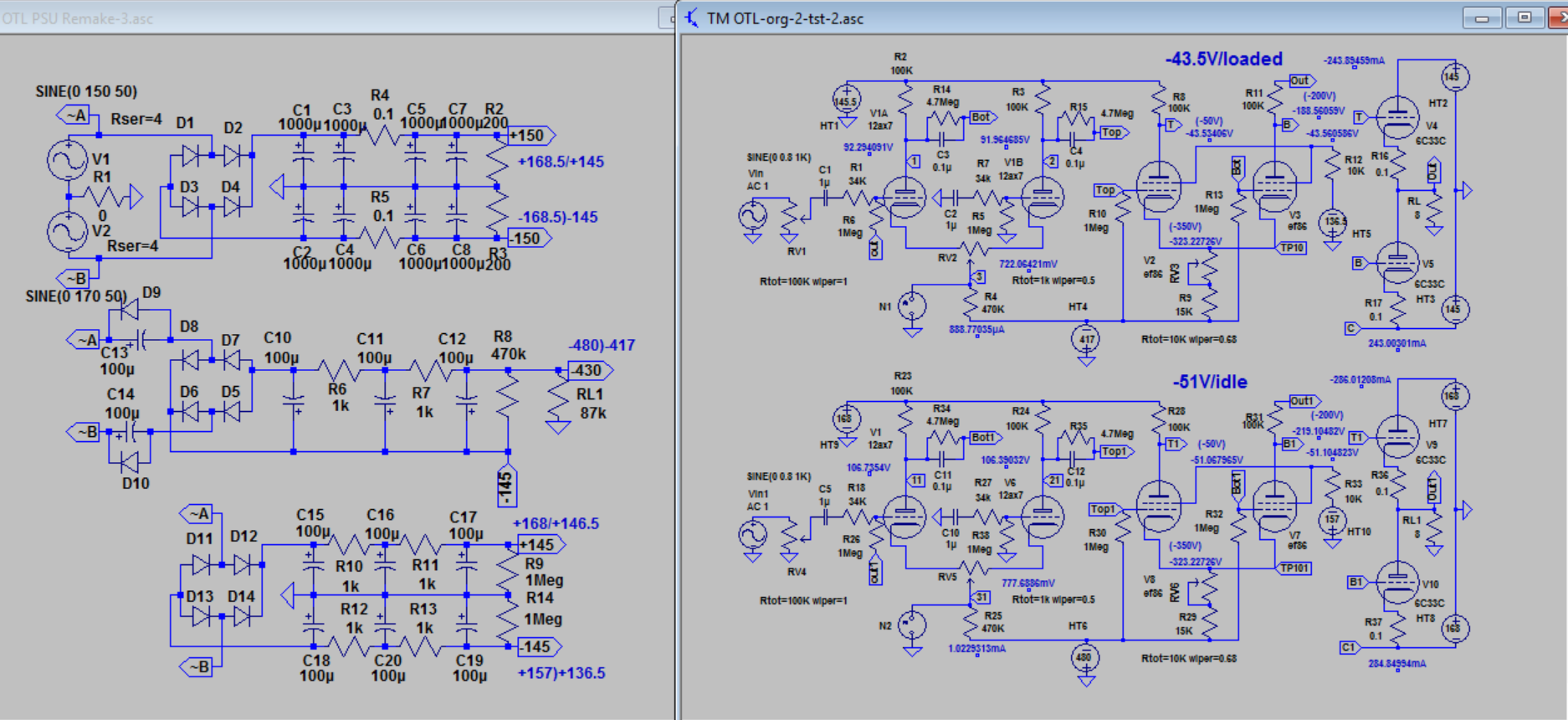Click the -168.5)-145 annotation text
The image size is (1568, 720).
coord(557,218)
